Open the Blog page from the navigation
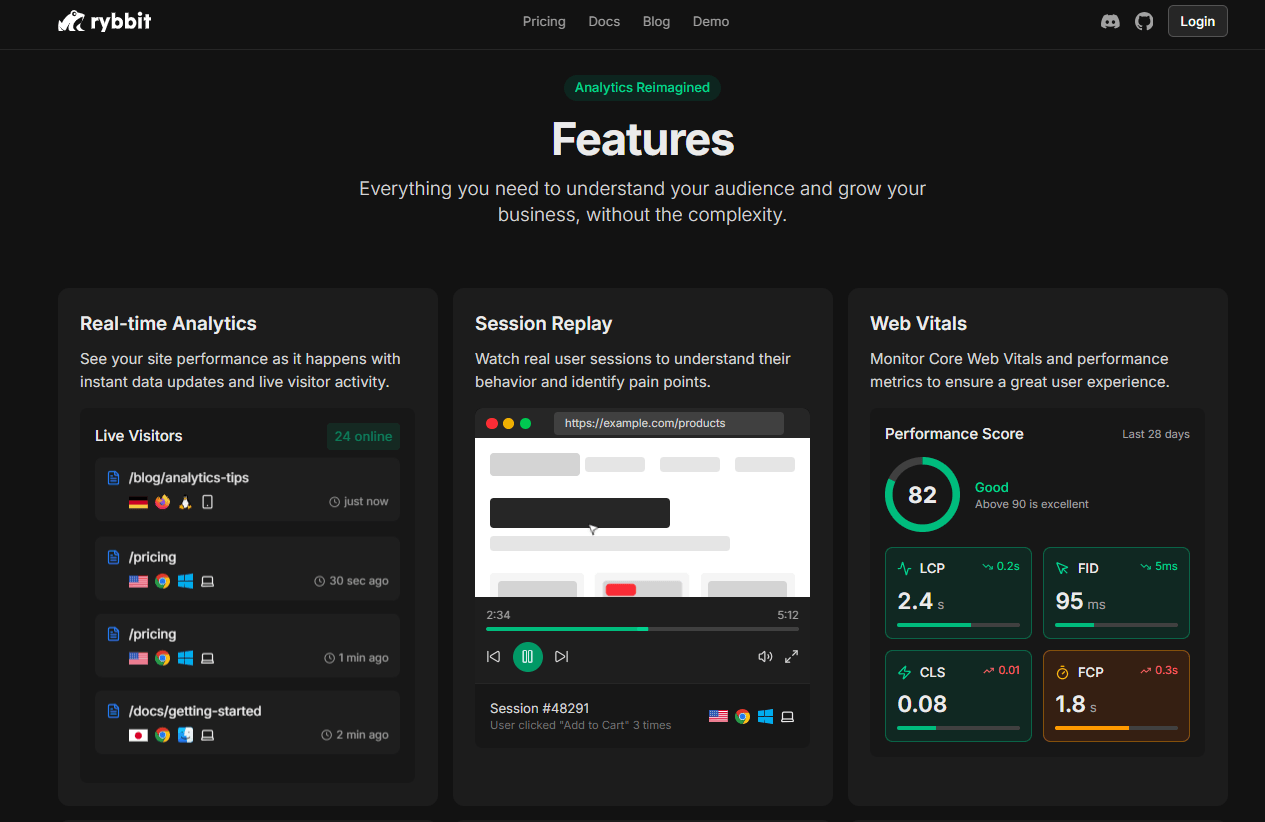The image size is (1265, 822). (656, 21)
